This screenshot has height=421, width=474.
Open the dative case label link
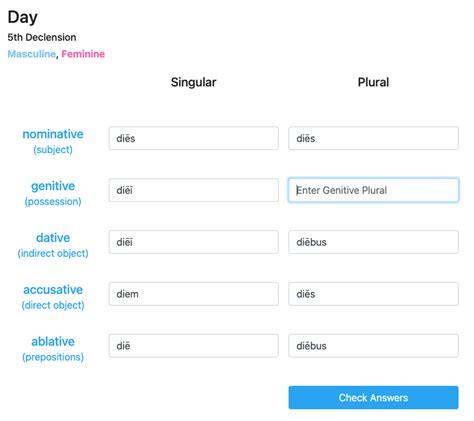coord(53,238)
